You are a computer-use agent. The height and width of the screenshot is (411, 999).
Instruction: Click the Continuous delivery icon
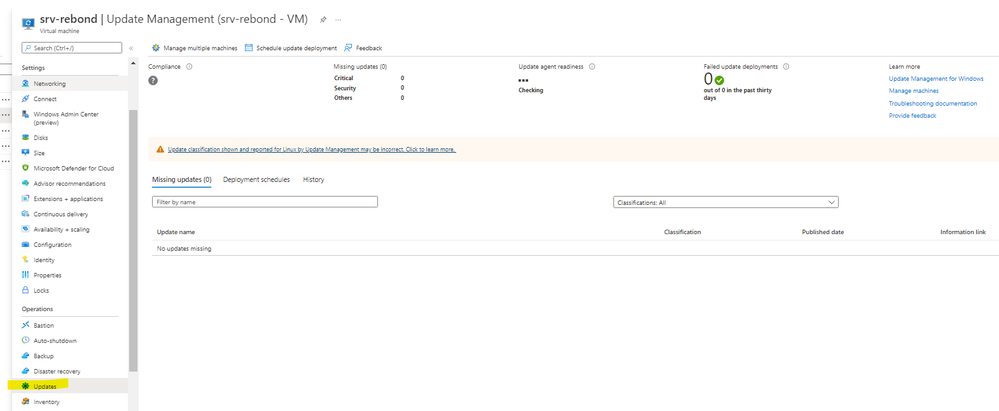25,214
